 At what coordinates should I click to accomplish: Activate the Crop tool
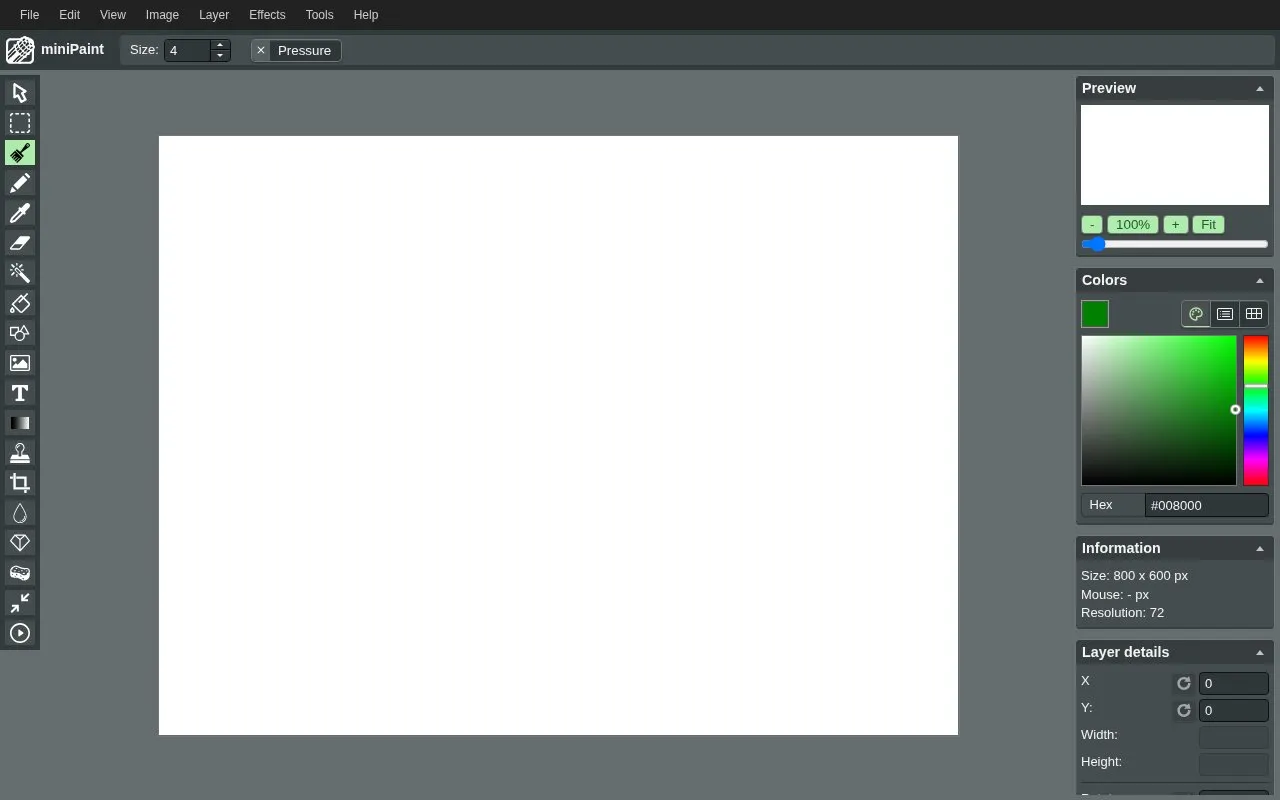(20, 483)
